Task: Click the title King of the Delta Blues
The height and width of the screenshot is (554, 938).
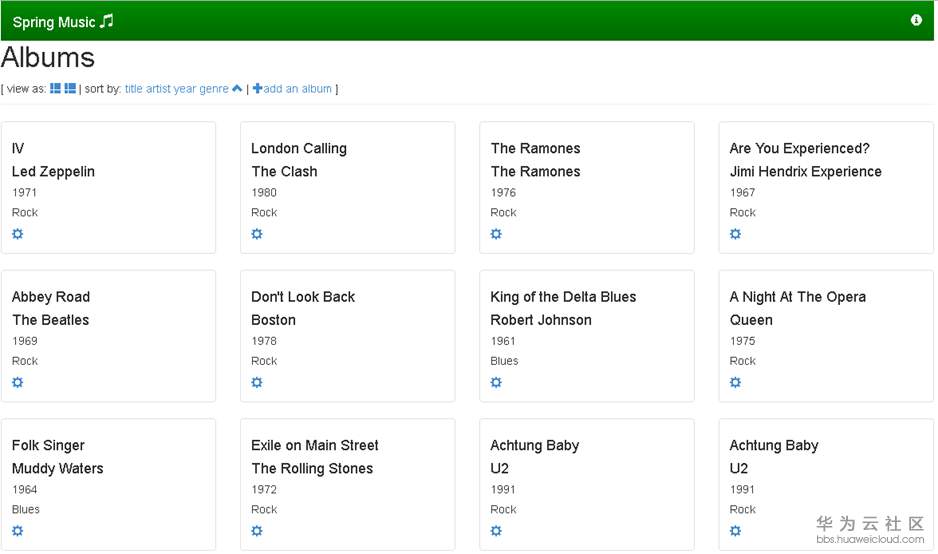Action: pyautogui.click(x=563, y=297)
